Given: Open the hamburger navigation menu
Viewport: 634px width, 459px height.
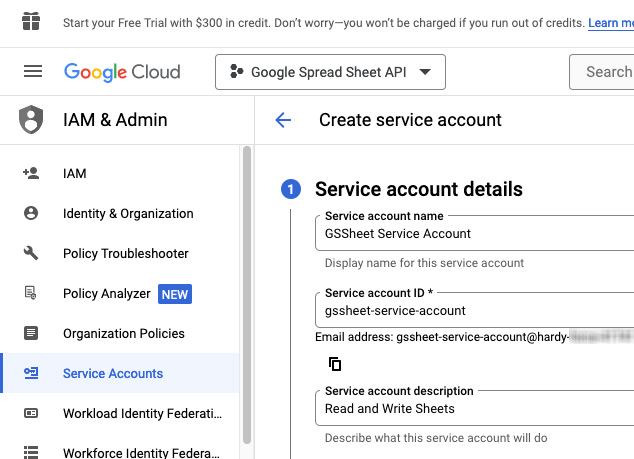Looking at the screenshot, I should pos(33,71).
